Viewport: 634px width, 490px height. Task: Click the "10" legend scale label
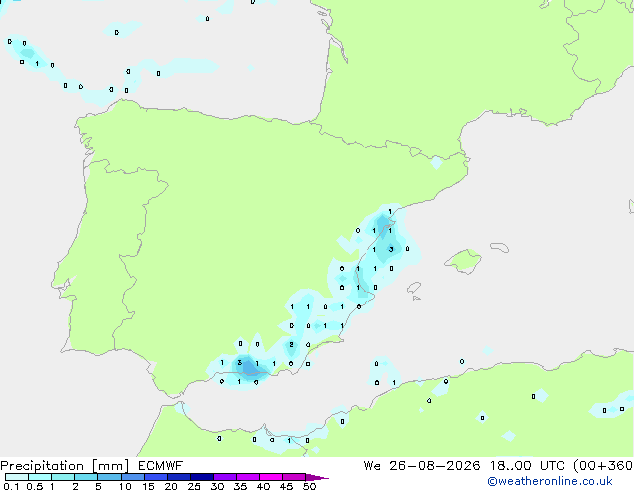125,486
